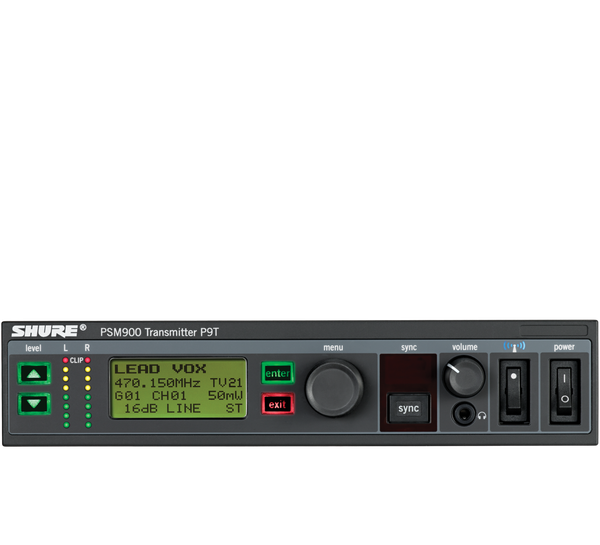Click the level label
This screenshot has height=545, width=600.
[33, 348]
